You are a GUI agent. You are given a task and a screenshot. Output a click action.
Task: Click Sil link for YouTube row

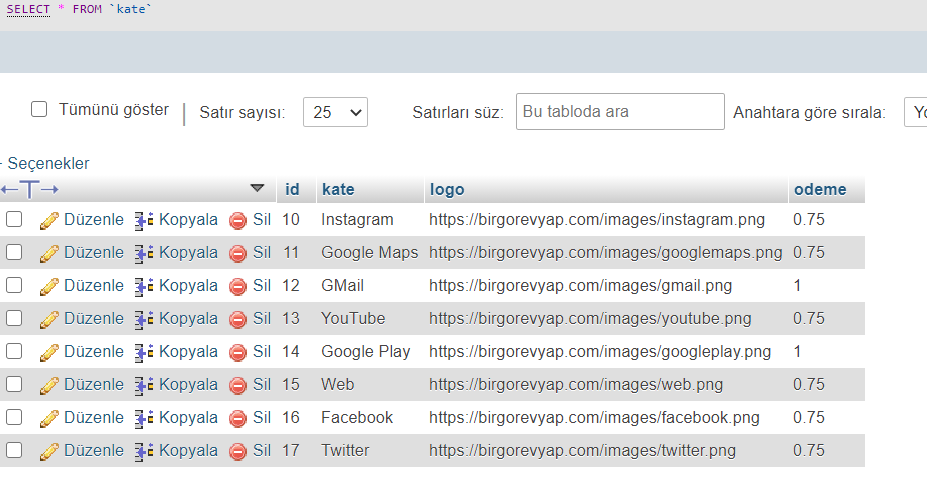point(262,319)
